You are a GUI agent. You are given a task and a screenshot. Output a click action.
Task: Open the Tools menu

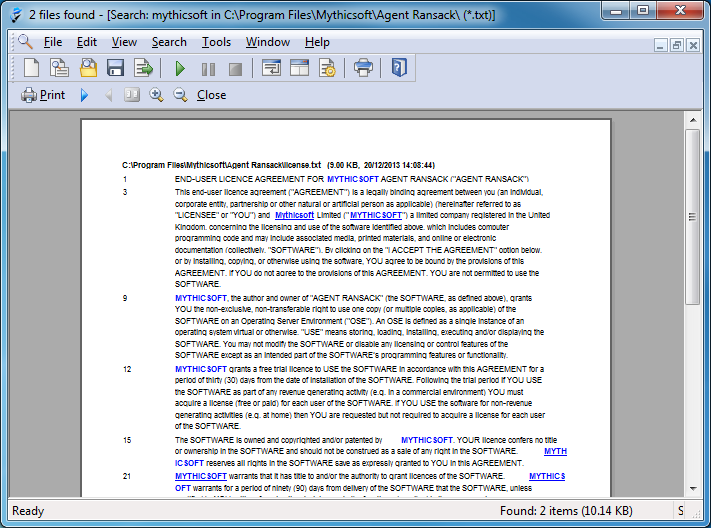216,42
